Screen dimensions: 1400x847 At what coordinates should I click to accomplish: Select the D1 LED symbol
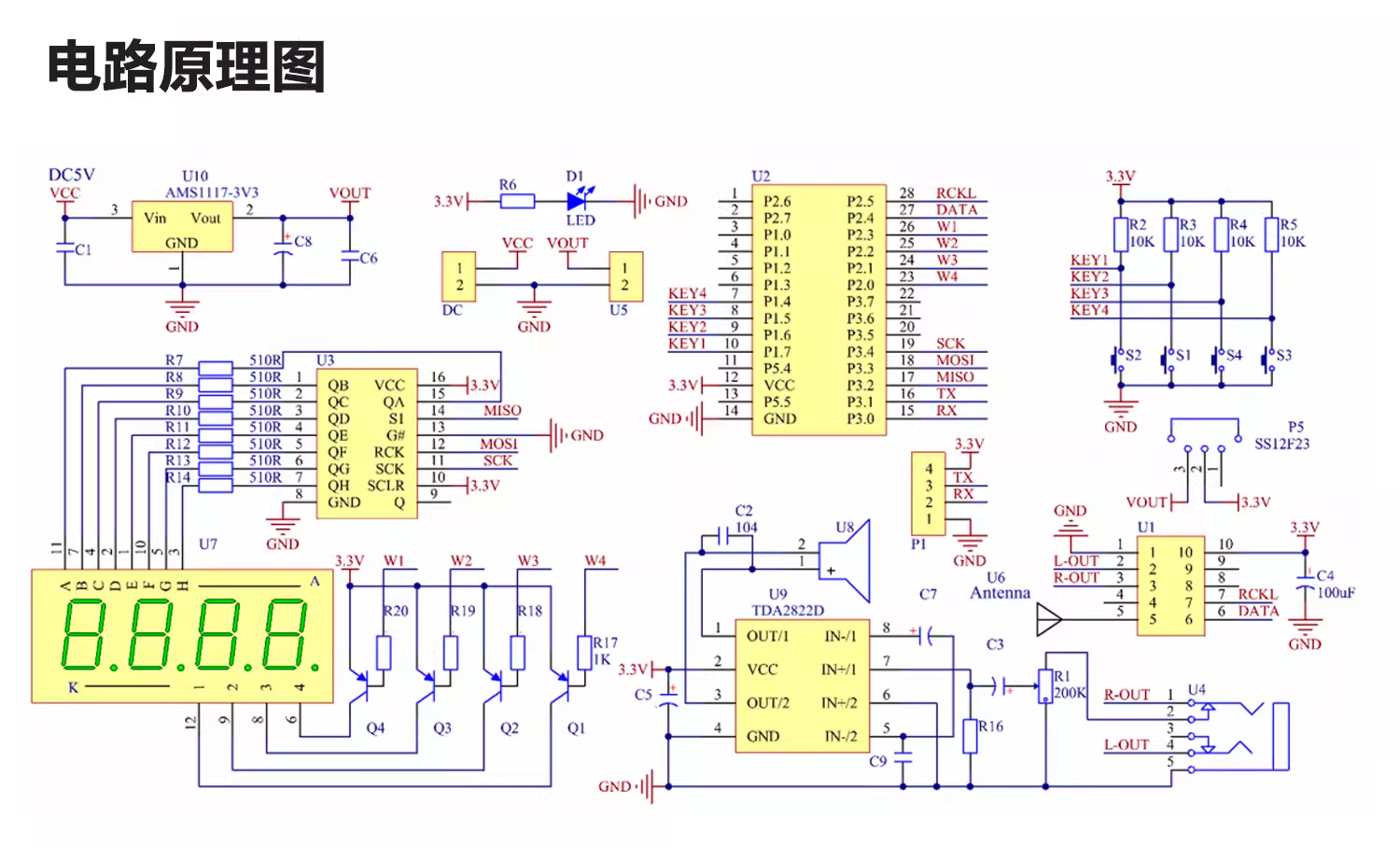tap(578, 201)
